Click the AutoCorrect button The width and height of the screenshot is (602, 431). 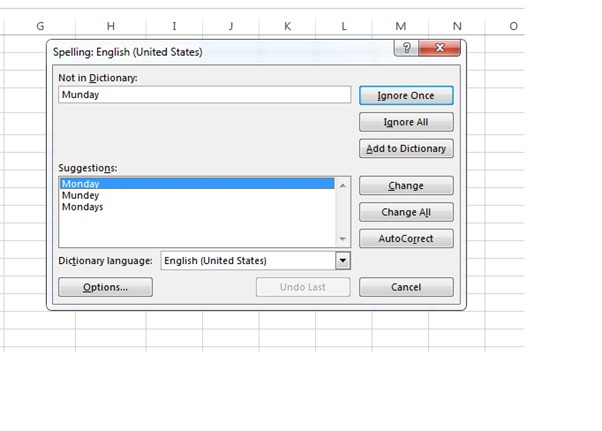coord(406,239)
